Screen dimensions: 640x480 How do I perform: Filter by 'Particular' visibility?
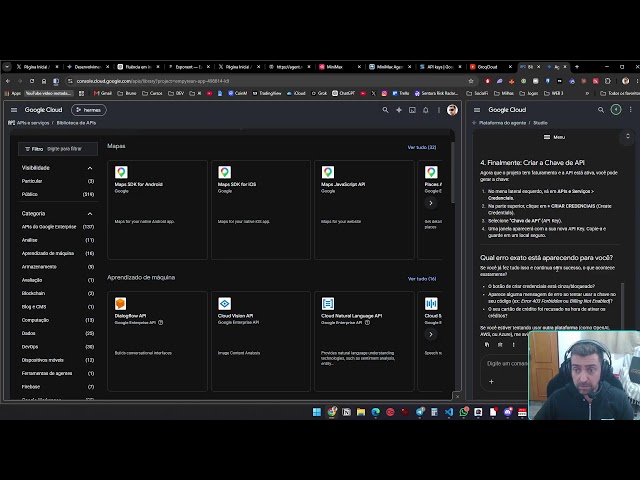(58, 181)
